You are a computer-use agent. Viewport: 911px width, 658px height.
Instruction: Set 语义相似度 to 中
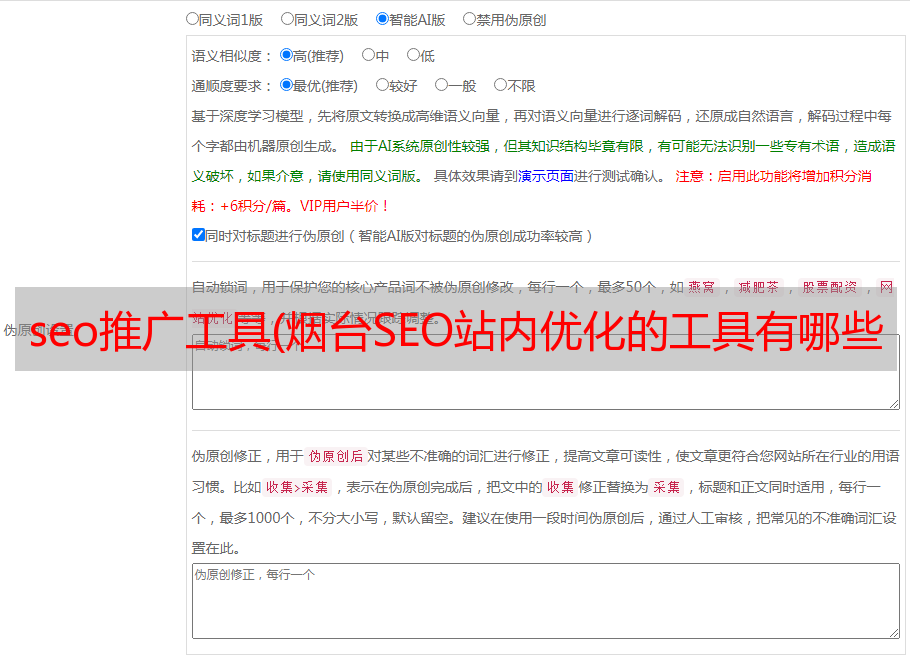tap(368, 55)
